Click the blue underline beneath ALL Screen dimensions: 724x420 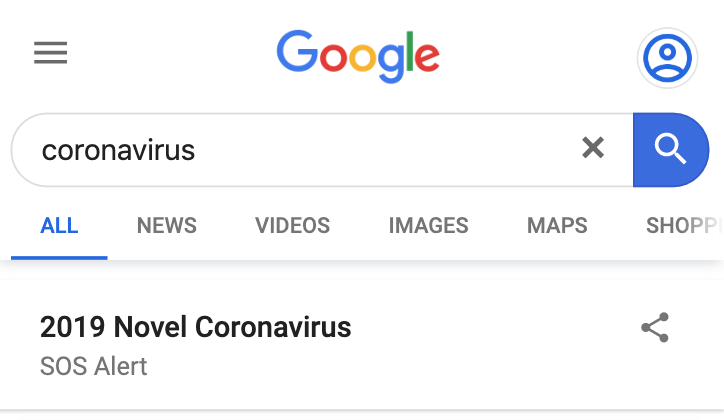click(x=59, y=257)
